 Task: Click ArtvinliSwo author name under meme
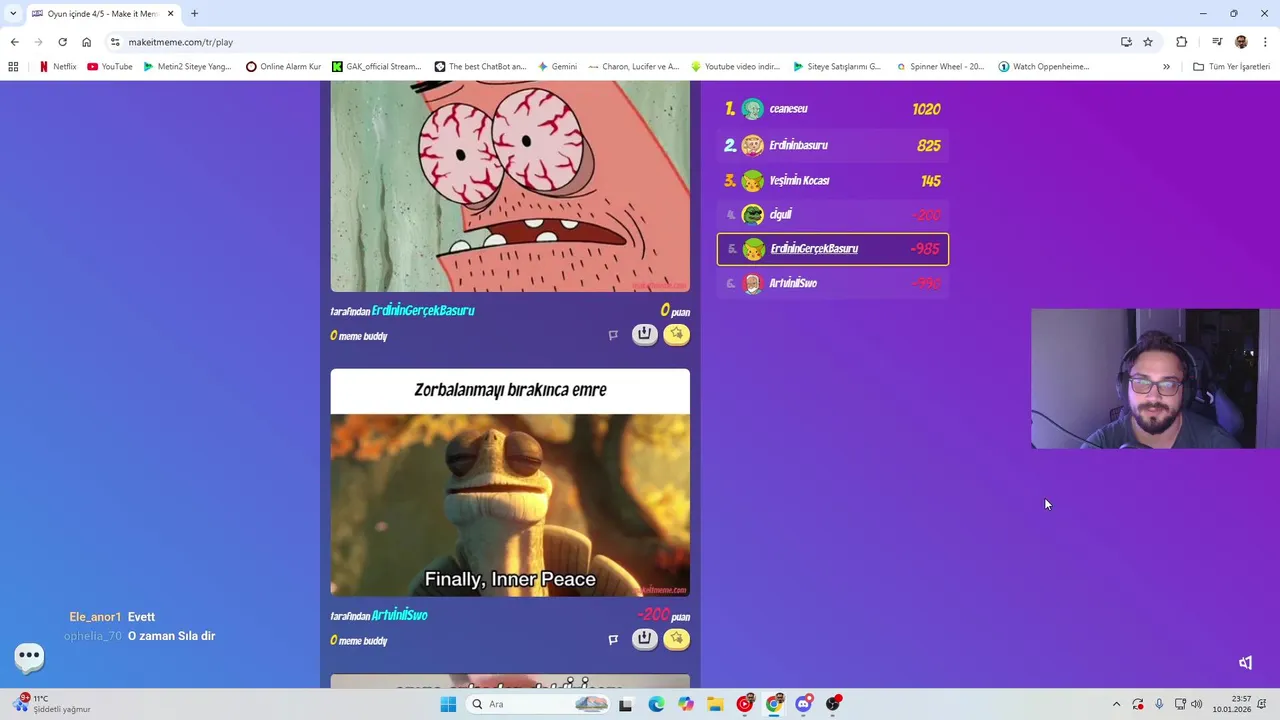399,615
